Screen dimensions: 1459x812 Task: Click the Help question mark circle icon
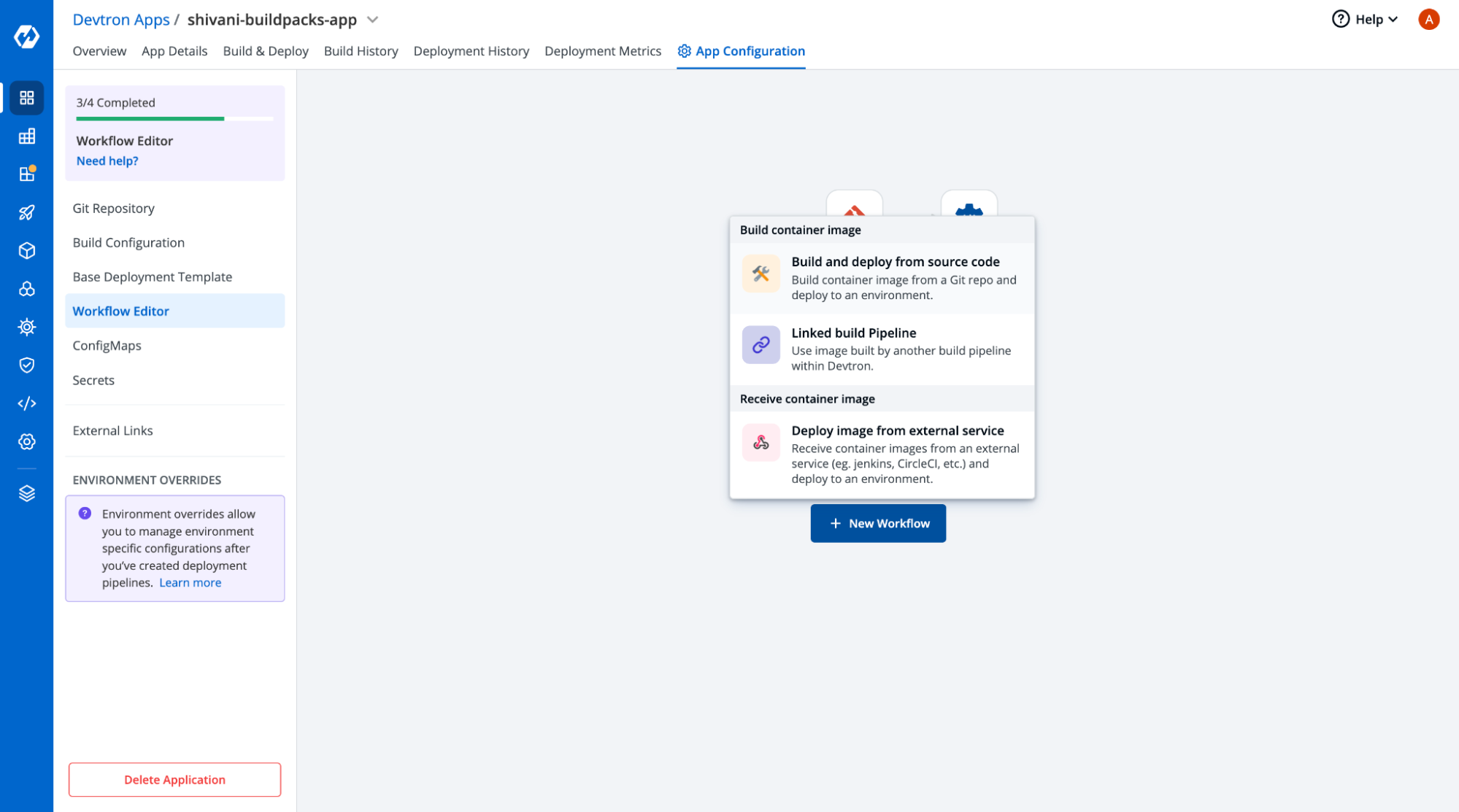pos(1341,20)
